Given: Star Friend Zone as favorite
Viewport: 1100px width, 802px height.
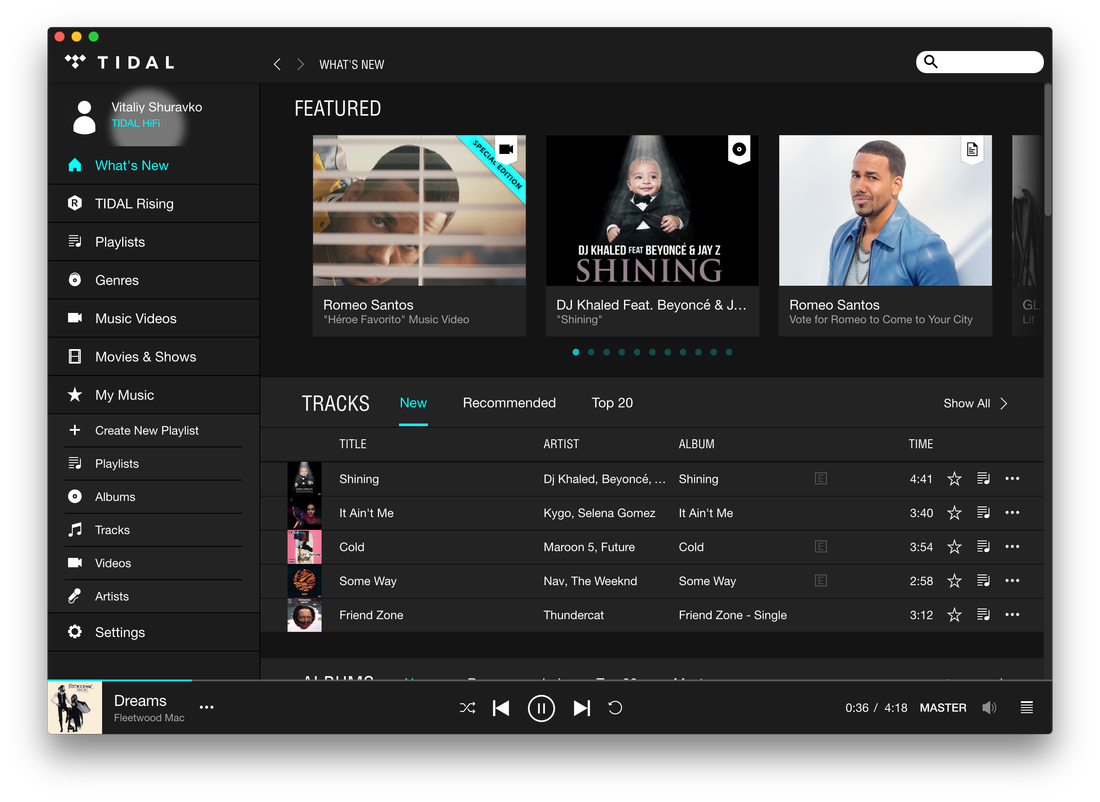Looking at the screenshot, I should tap(954, 615).
